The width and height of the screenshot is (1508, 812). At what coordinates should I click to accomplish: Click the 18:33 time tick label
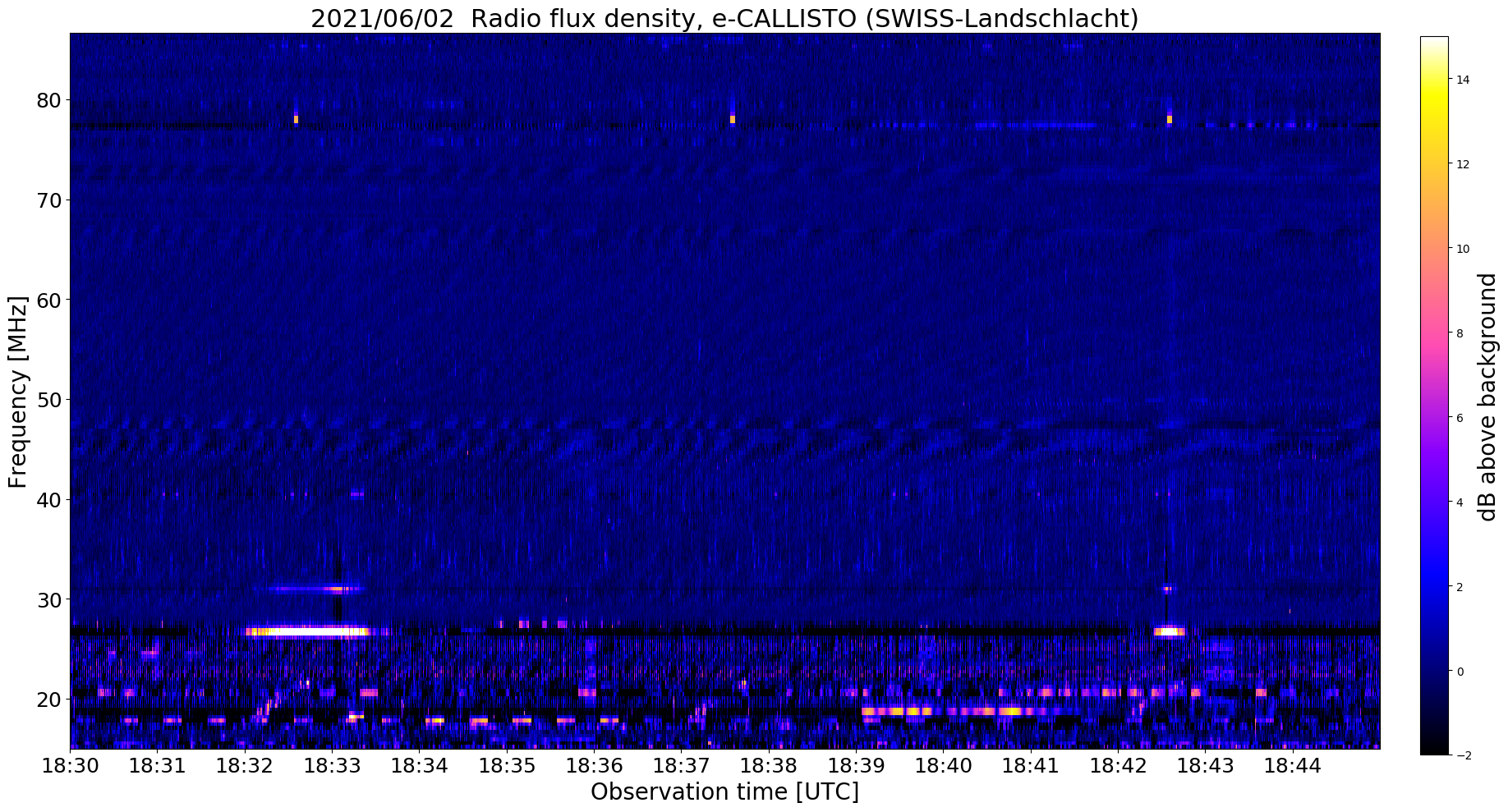pos(332,766)
